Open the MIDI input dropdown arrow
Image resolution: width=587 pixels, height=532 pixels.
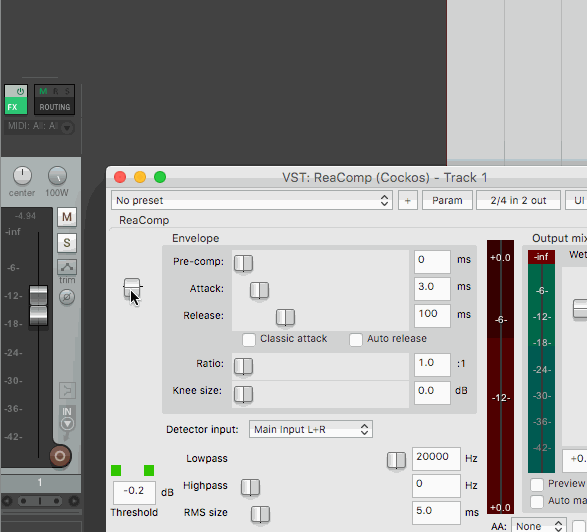coord(67,128)
